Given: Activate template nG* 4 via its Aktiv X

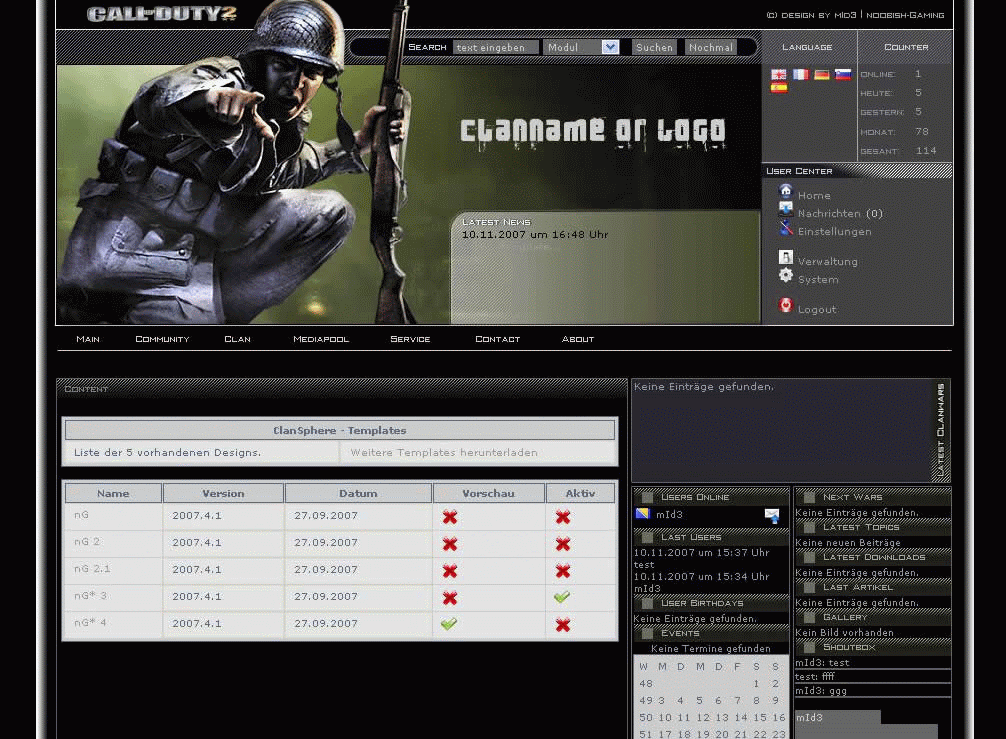Looking at the screenshot, I should [563, 625].
